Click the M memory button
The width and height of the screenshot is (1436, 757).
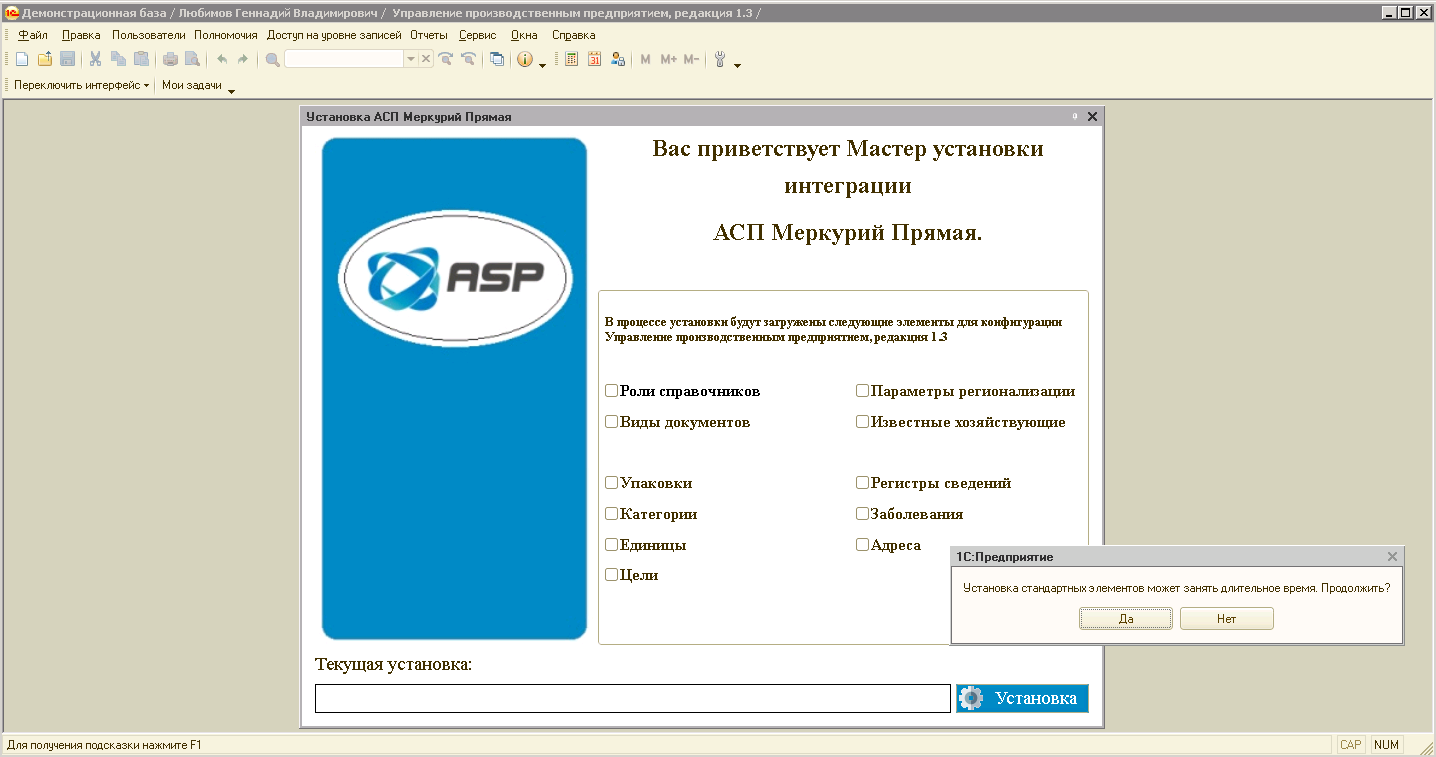click(x=646, y=59)
